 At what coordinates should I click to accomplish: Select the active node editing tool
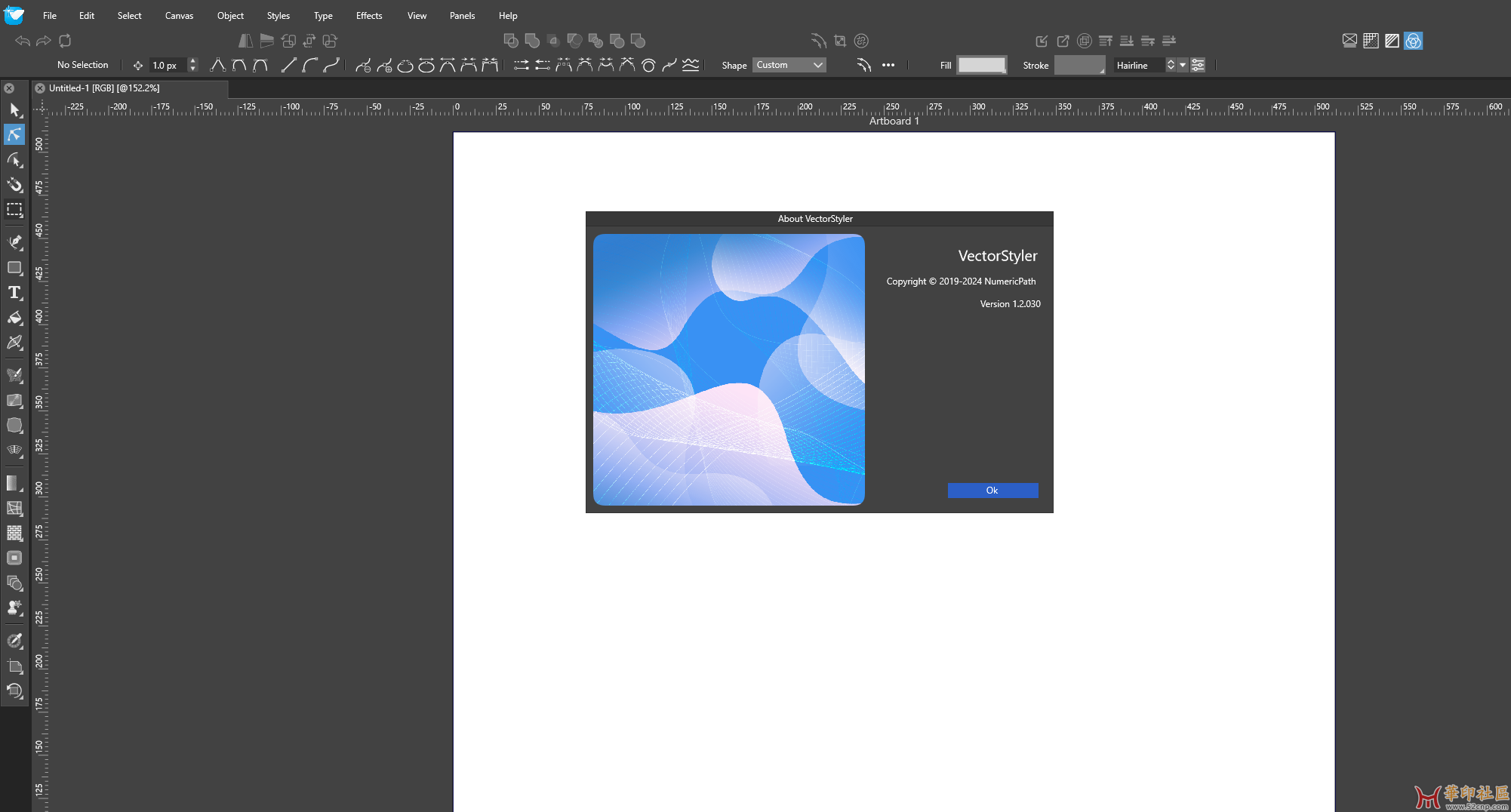(x=14, y=134)
